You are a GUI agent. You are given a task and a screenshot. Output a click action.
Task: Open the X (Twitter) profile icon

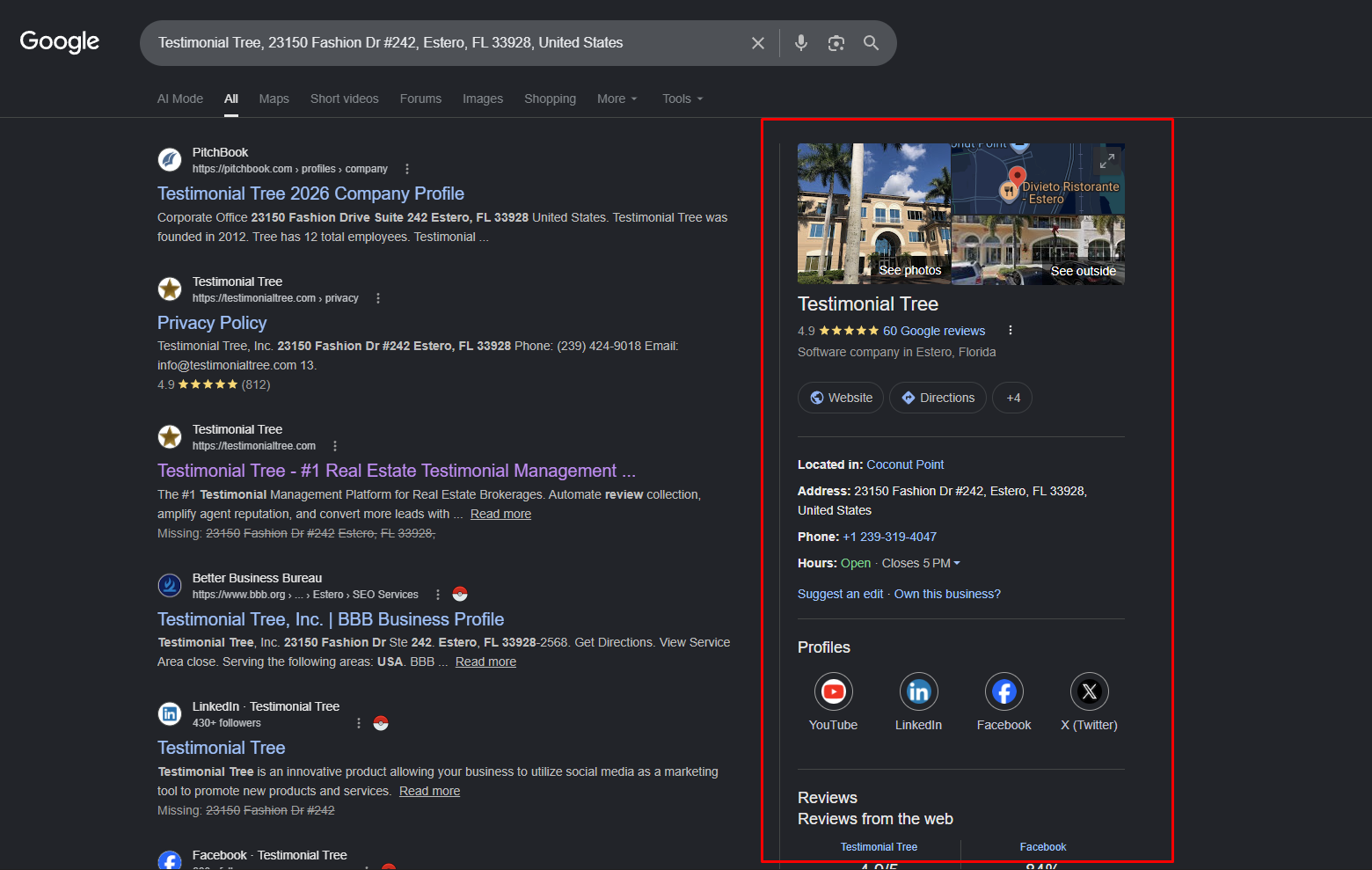(x=1089, y=691)
